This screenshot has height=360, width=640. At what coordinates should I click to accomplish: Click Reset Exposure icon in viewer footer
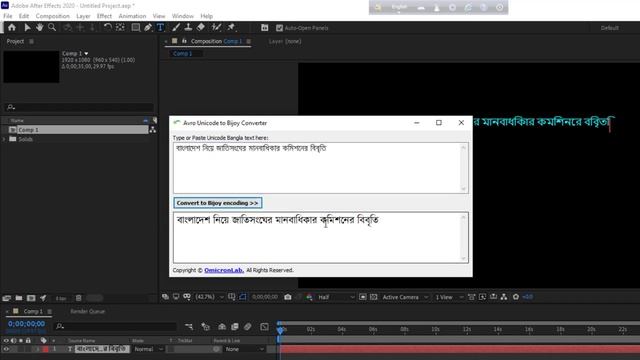[x=516, y=297]
